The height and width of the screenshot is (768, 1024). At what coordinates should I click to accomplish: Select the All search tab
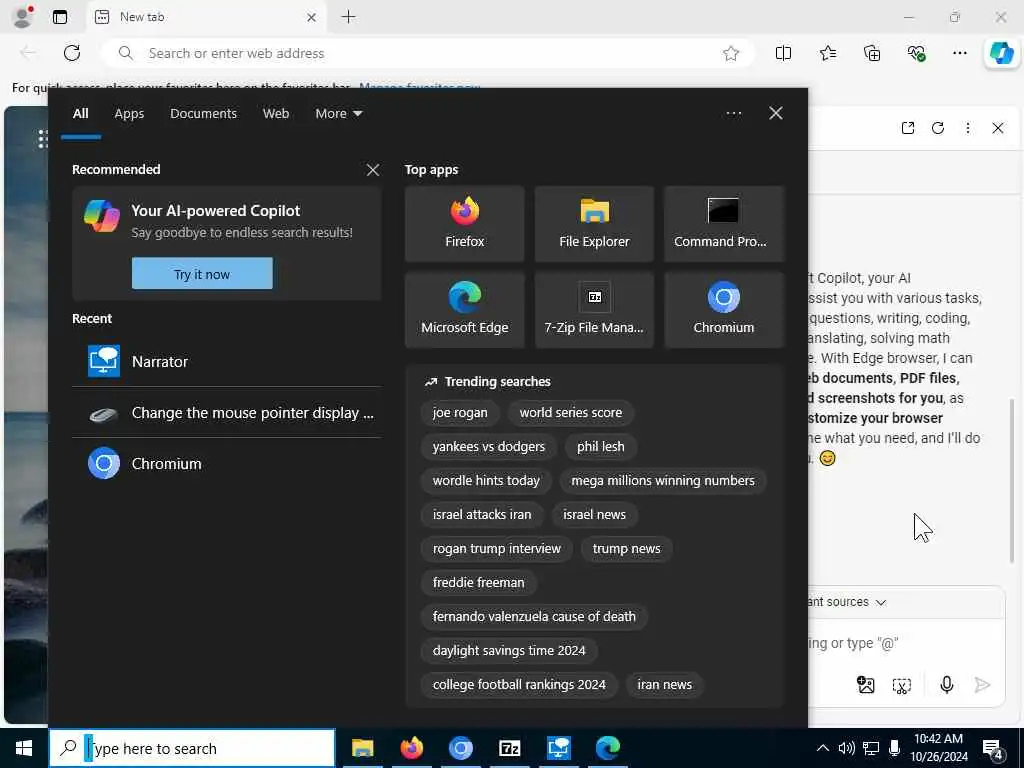click(x=80, y=114)
